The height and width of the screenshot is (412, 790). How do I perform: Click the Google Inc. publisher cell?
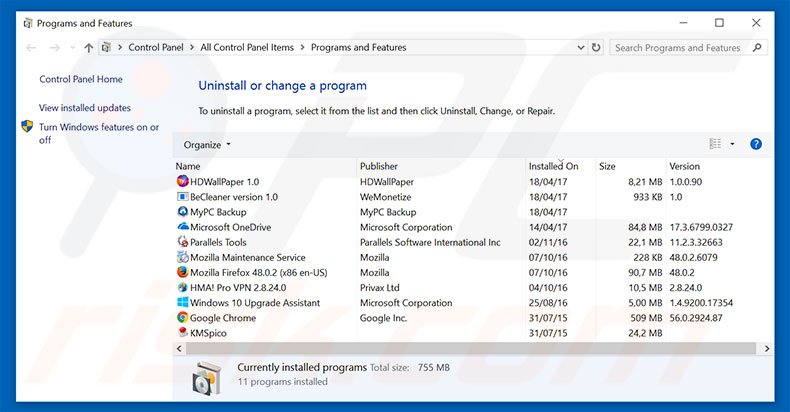pos(383,318)
